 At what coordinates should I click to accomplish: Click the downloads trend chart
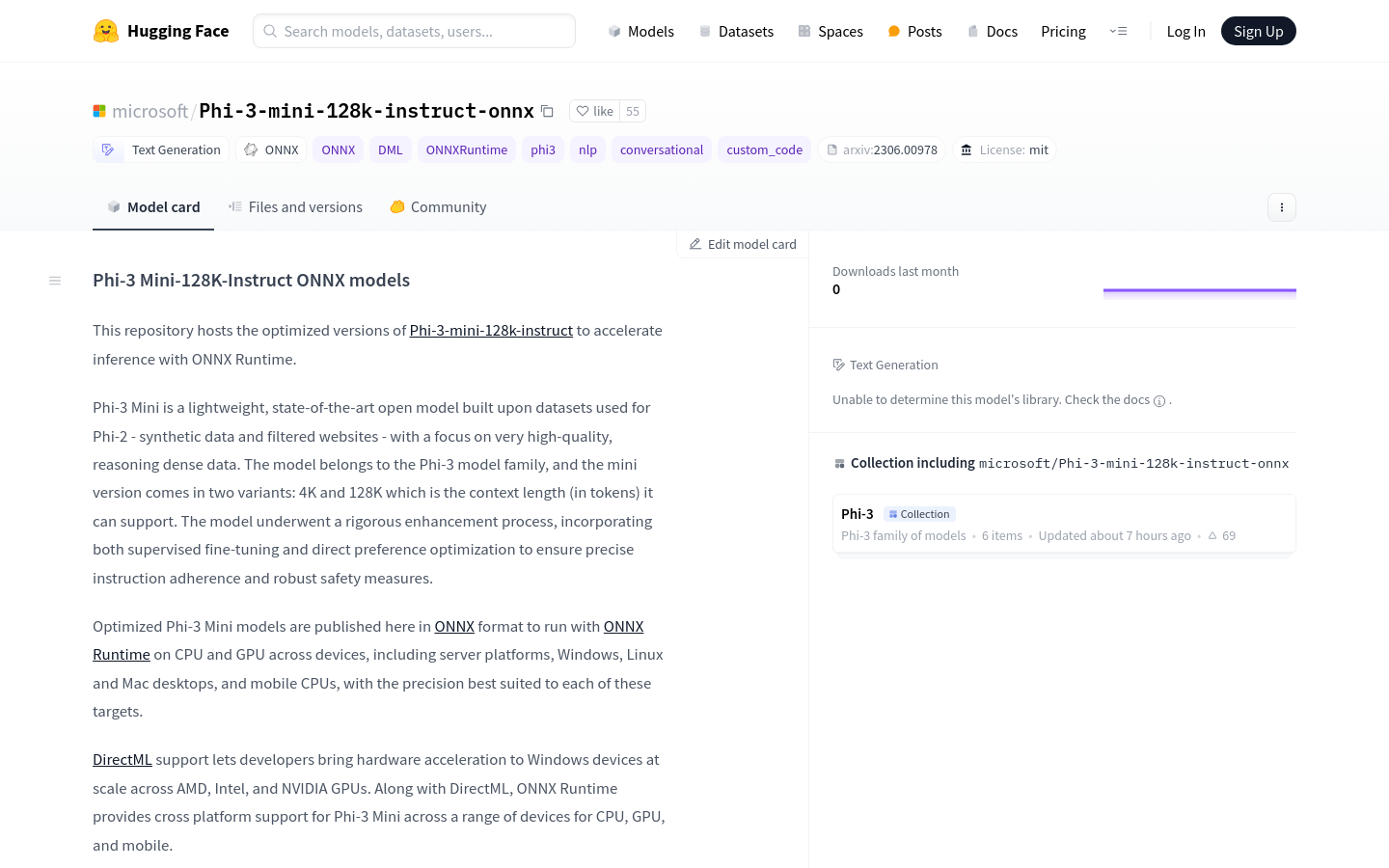click(1200, 292)
